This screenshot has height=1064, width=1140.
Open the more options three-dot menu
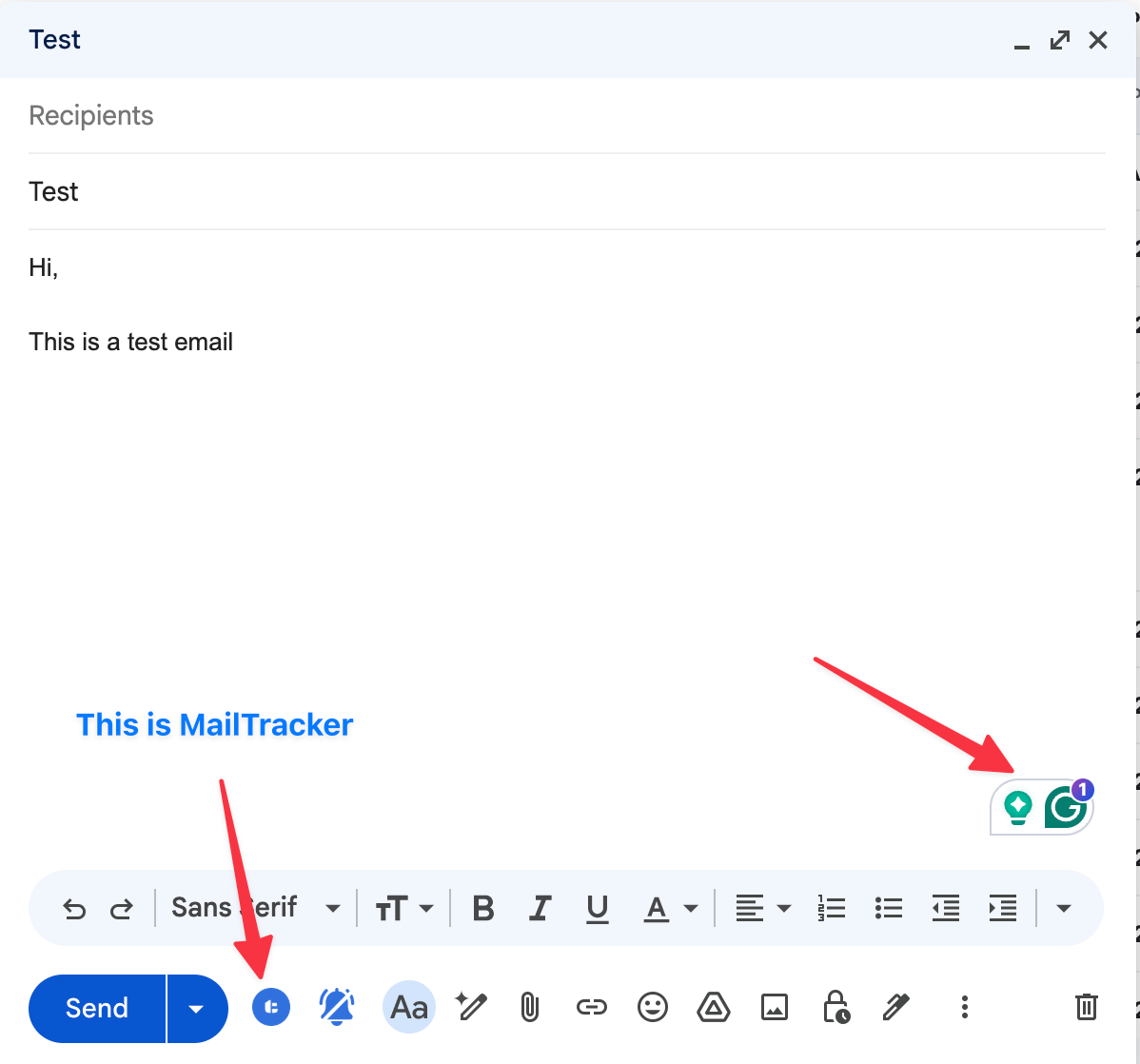964,1007
